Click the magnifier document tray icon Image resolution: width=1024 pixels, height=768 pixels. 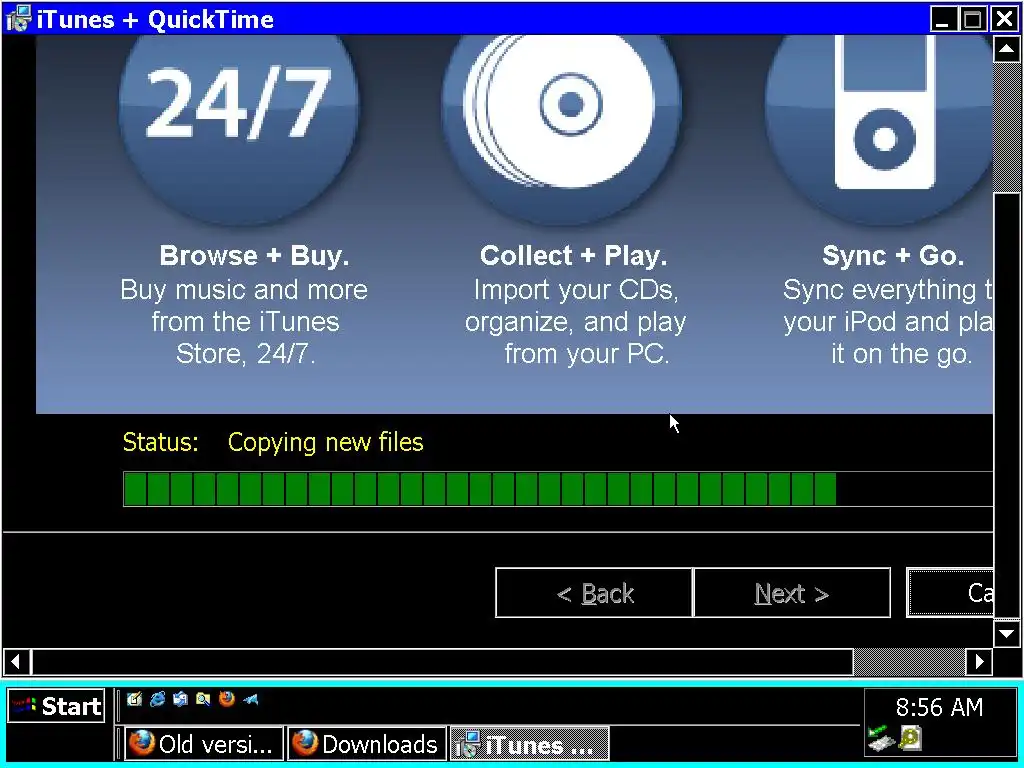[x=910, y=738]
